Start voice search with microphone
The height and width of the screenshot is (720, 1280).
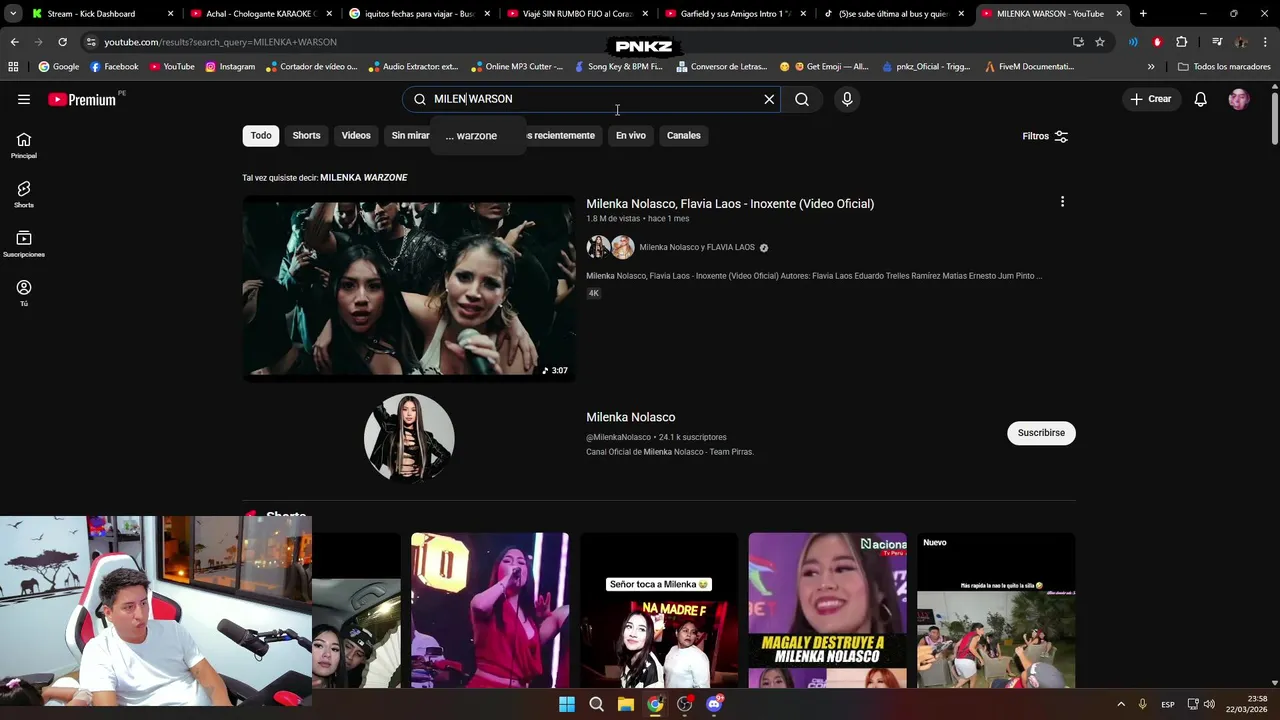click(847, 99)
